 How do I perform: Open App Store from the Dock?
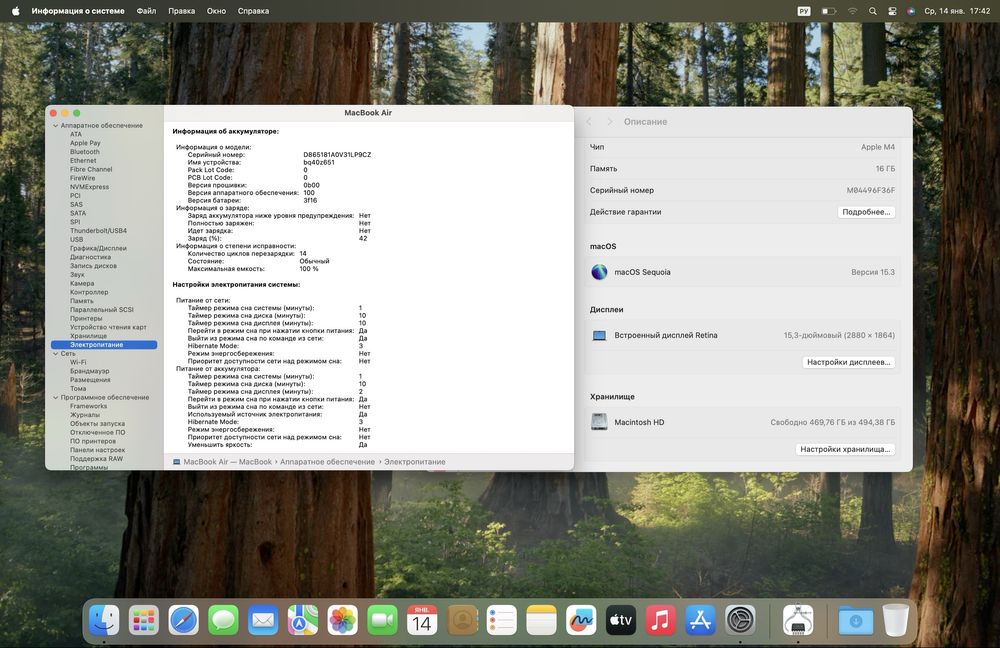click(700, 619)
